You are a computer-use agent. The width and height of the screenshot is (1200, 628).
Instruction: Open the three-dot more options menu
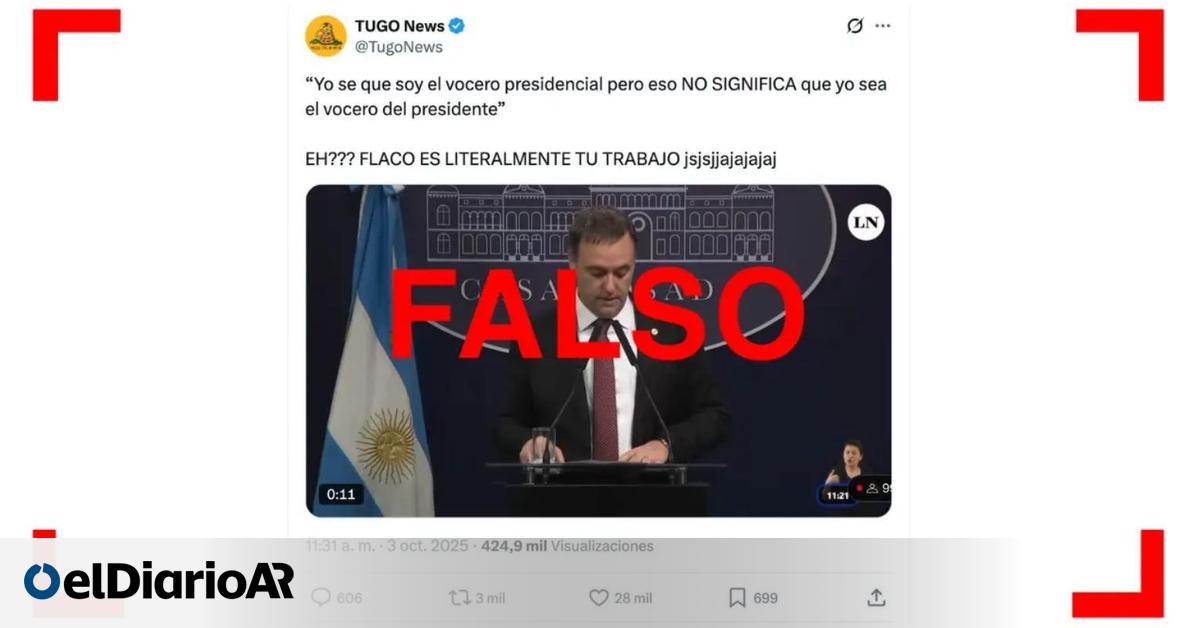tap(882, 26)
